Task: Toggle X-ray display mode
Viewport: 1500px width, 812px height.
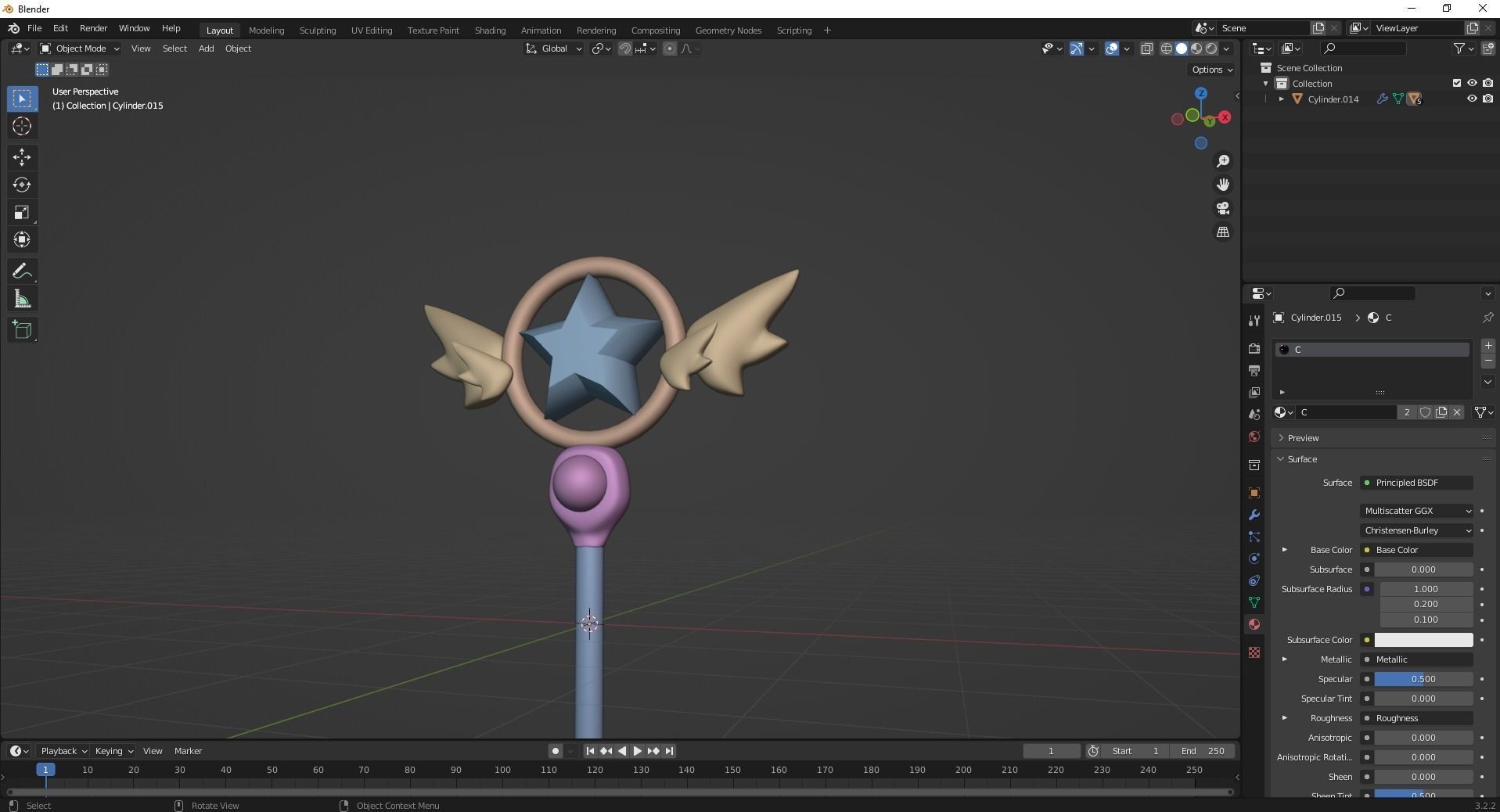Action: point(1147,49)
